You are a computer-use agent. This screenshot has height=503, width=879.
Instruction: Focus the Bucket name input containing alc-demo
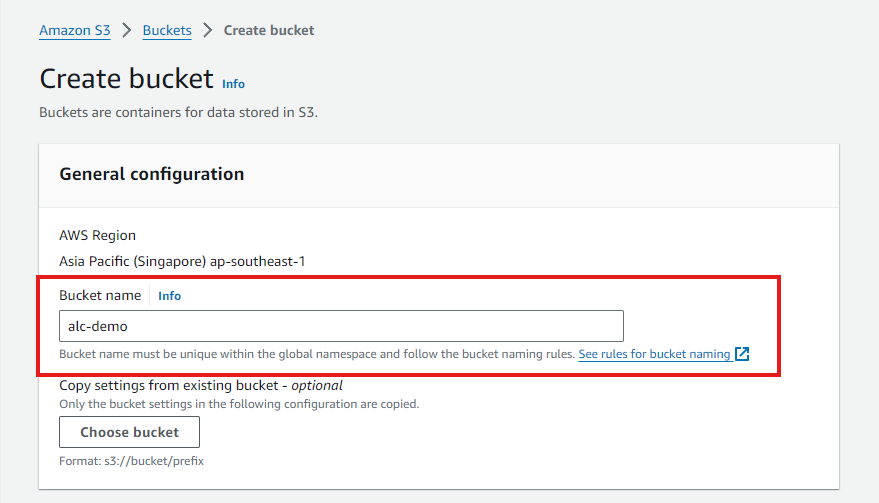[x=341, y=326]
